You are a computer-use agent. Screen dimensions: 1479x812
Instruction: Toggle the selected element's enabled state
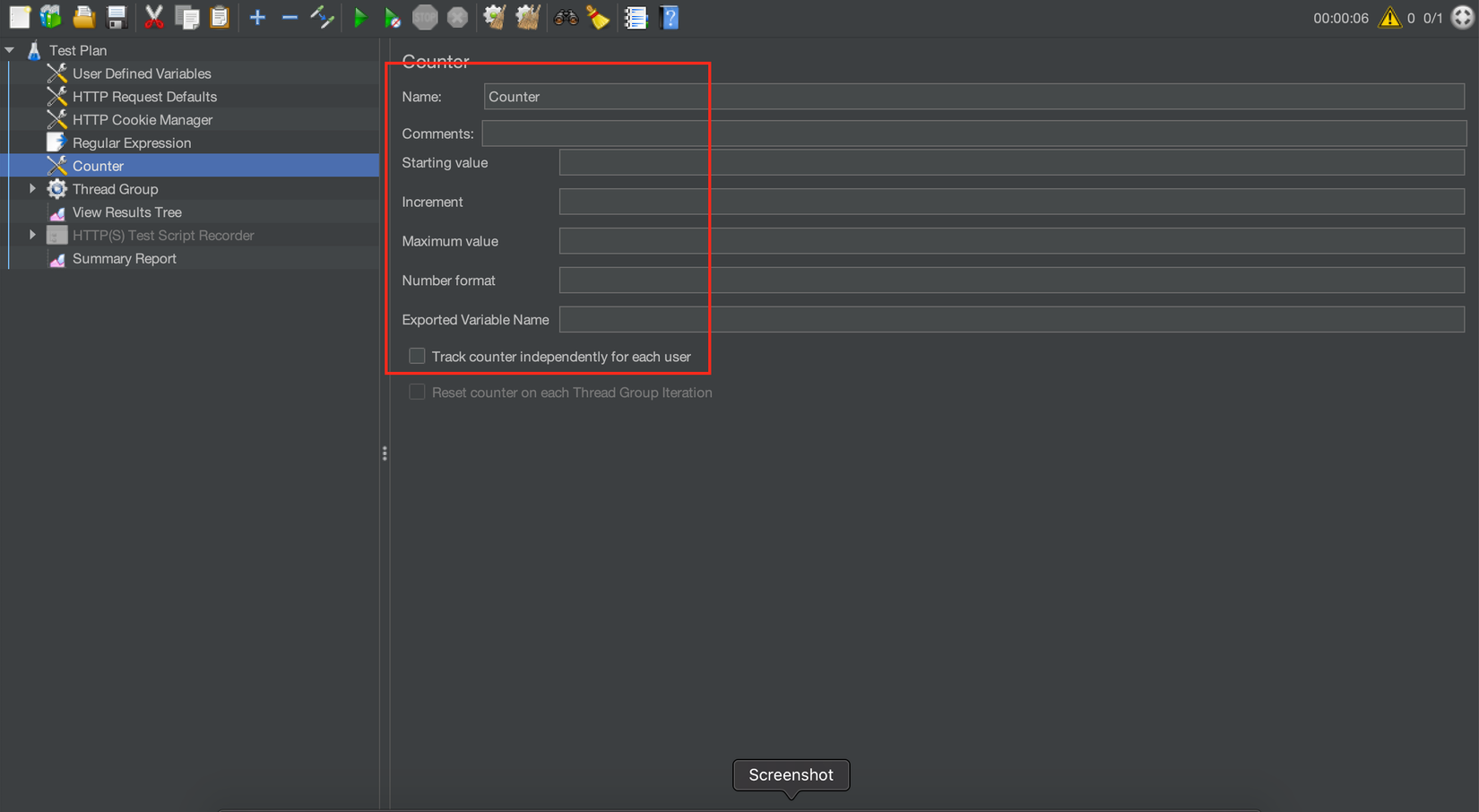pos(322,17)
